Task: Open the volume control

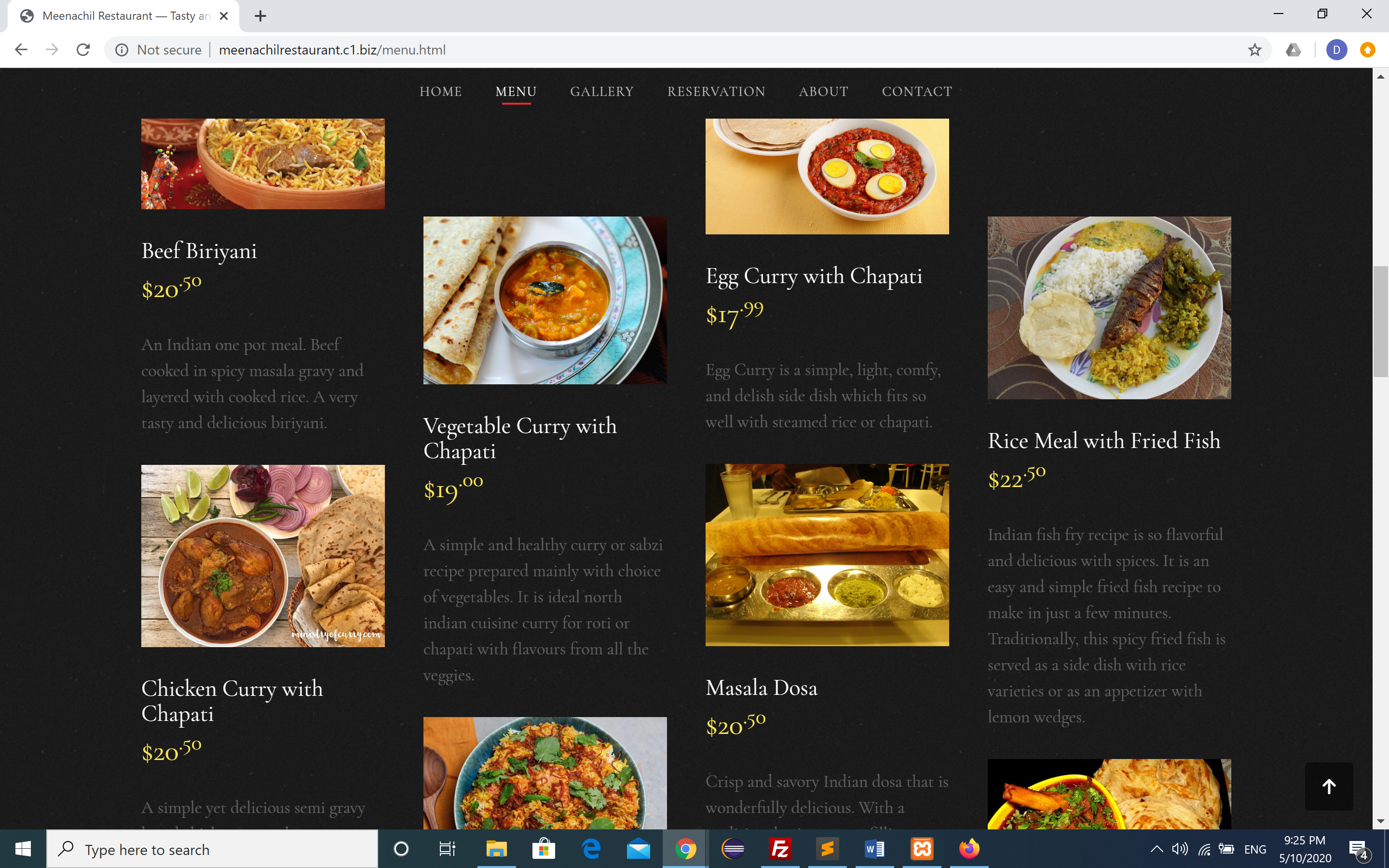Action: point(1180,849)
